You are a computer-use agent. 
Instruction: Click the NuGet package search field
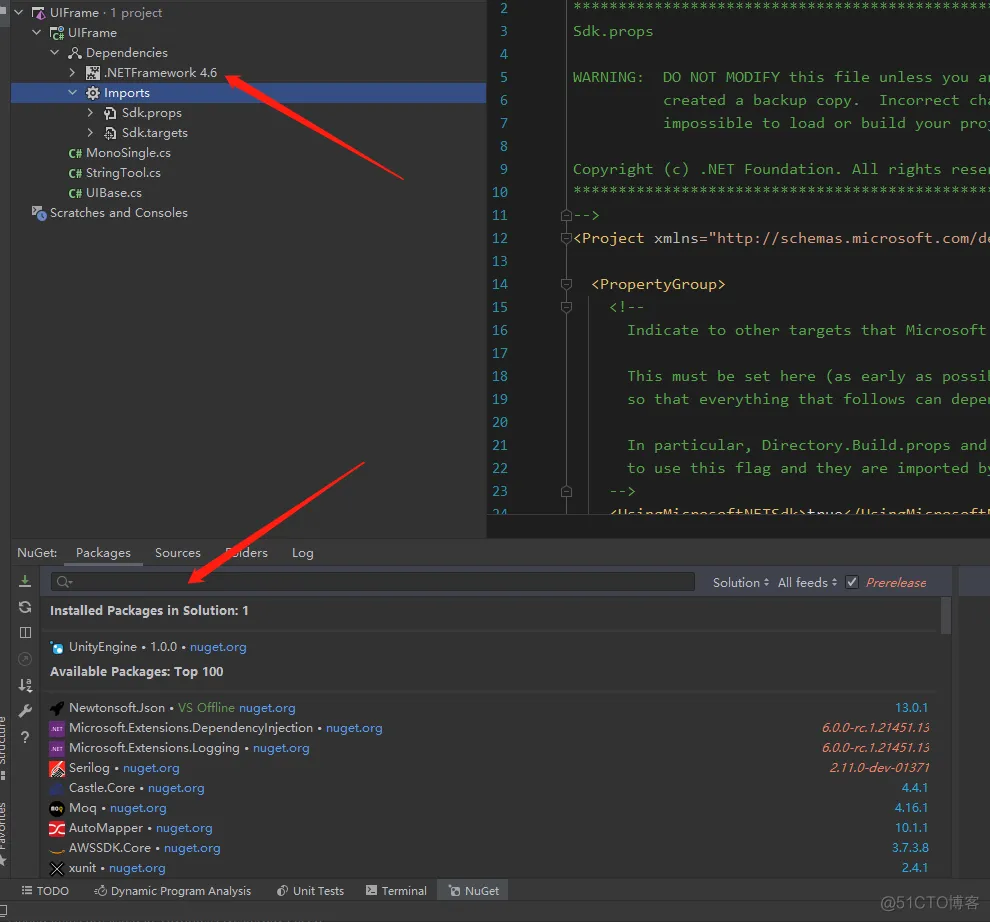[373, 582]
